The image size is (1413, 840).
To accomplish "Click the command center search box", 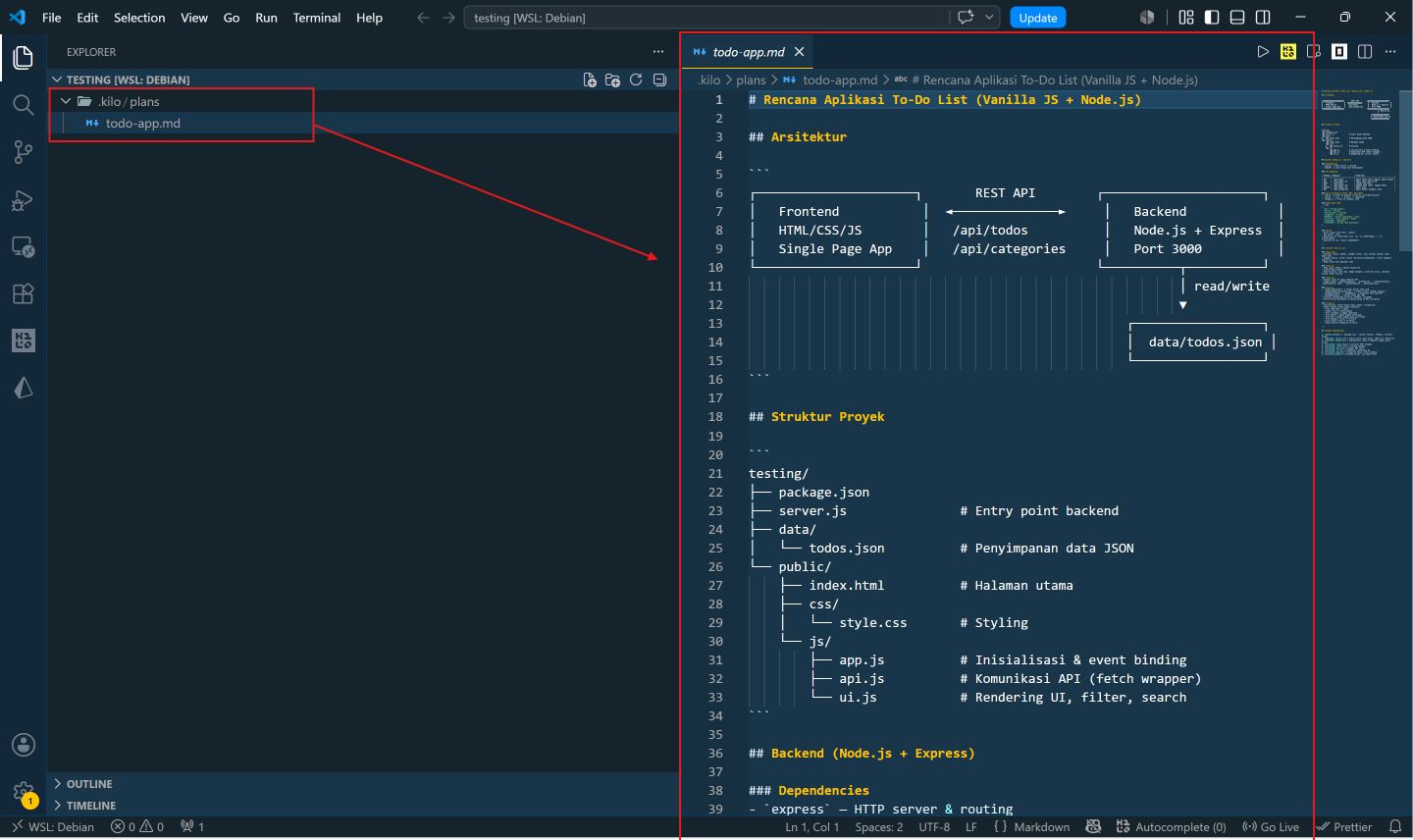I will tap(706, 18).
